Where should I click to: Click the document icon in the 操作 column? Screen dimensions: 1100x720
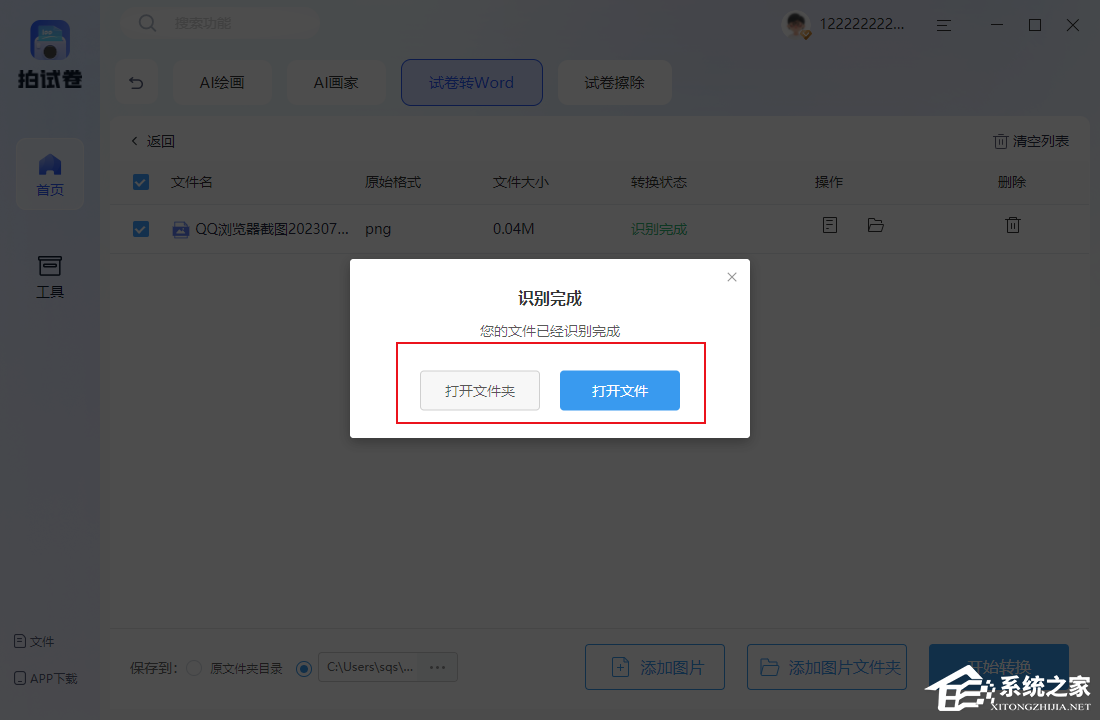tap(829, 225)
